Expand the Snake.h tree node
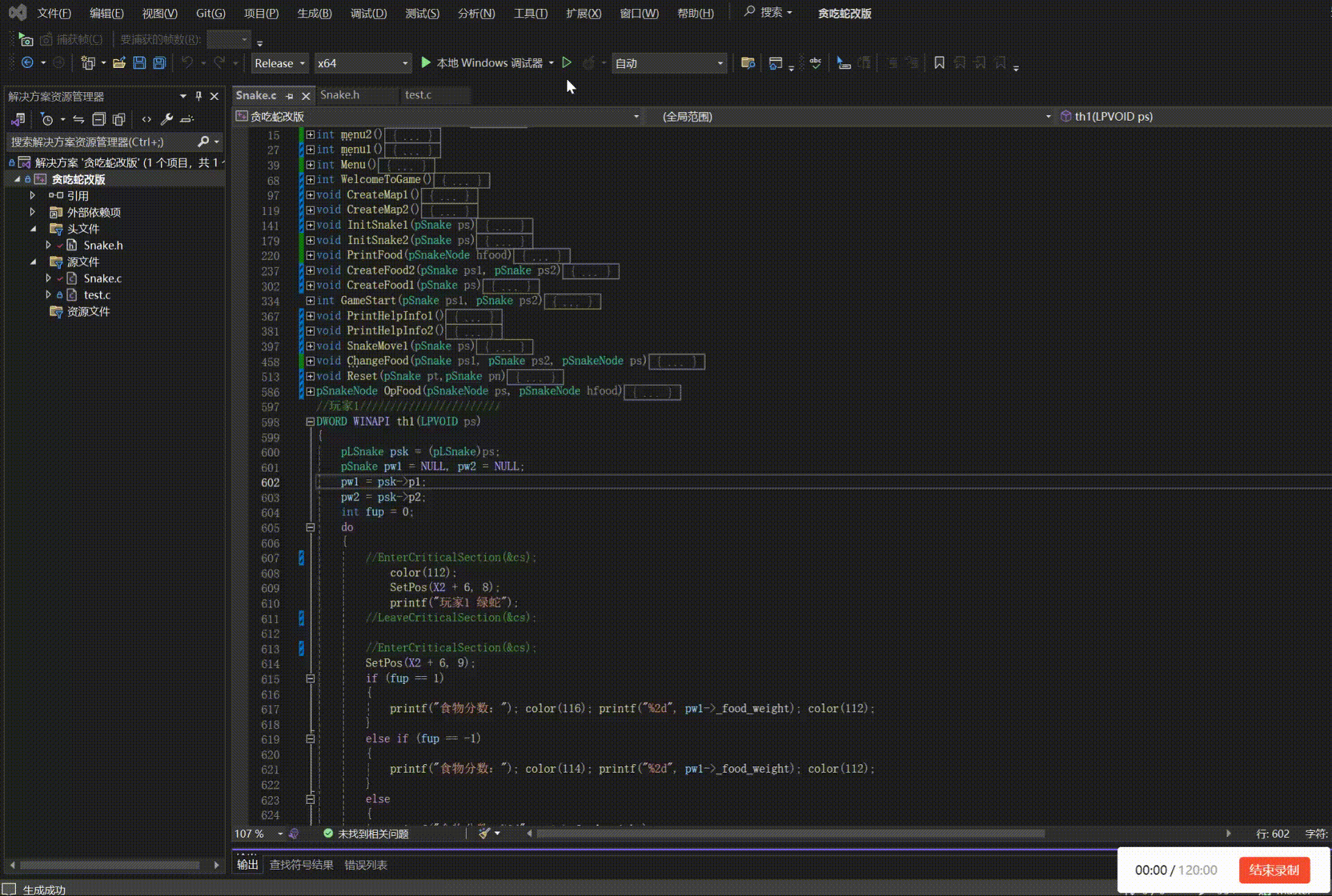Image resolution: width=1332 pixels, height=896 pixels. click(x=48, y=245)
